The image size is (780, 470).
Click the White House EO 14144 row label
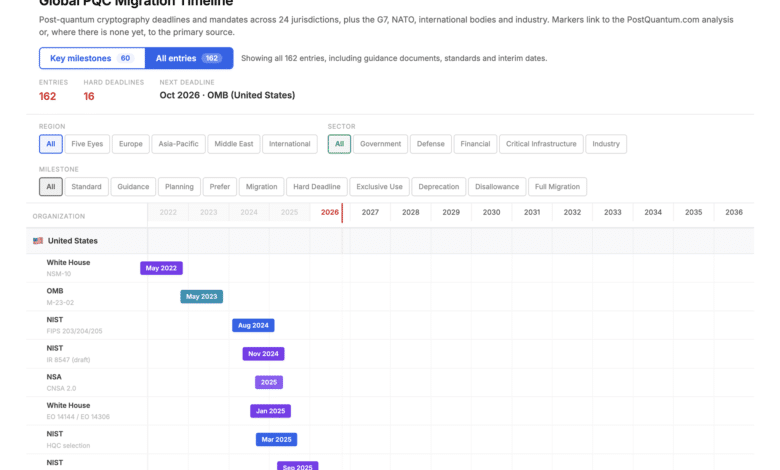click(78, 411)
